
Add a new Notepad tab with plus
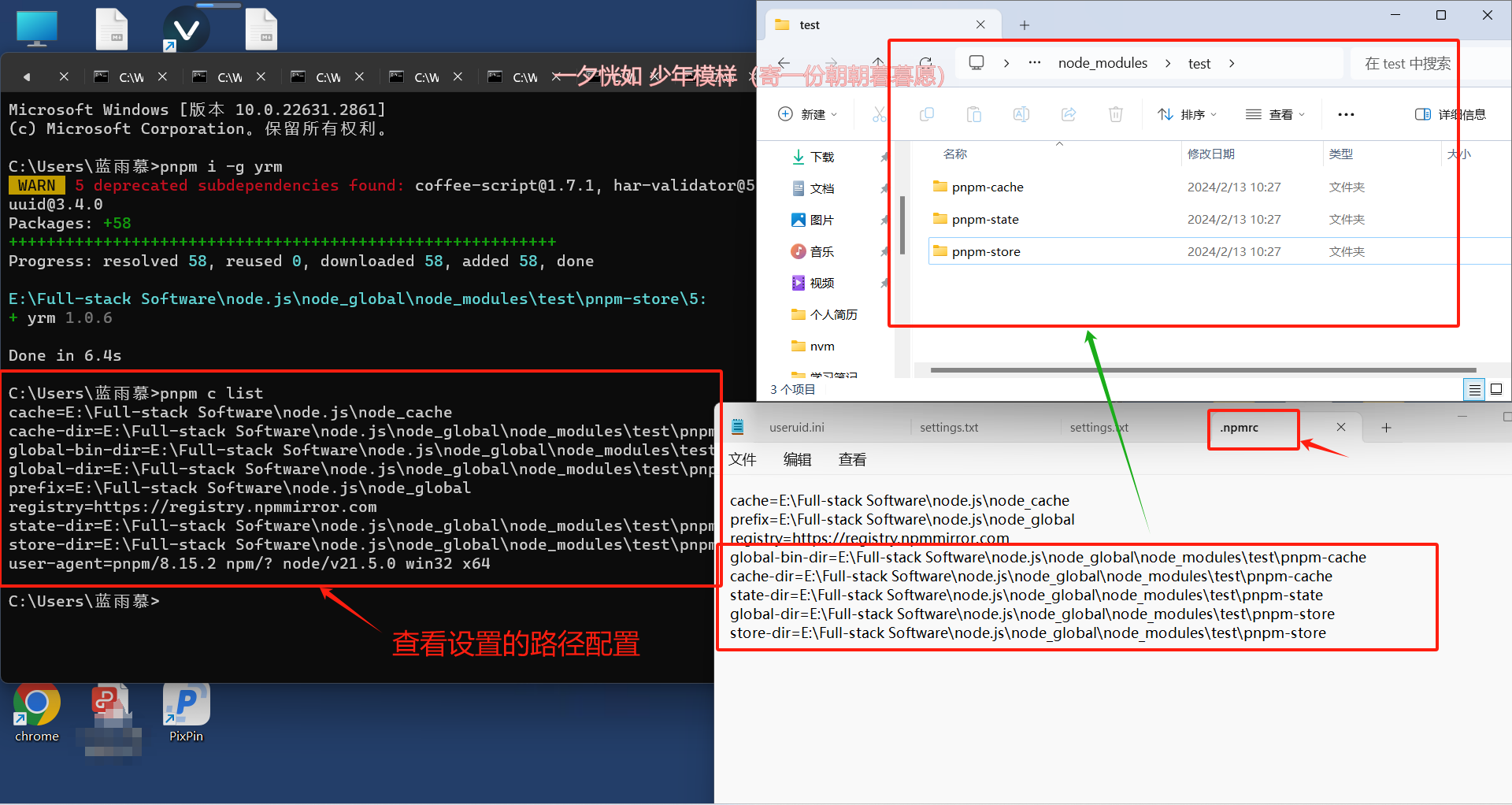(1387, 427)
